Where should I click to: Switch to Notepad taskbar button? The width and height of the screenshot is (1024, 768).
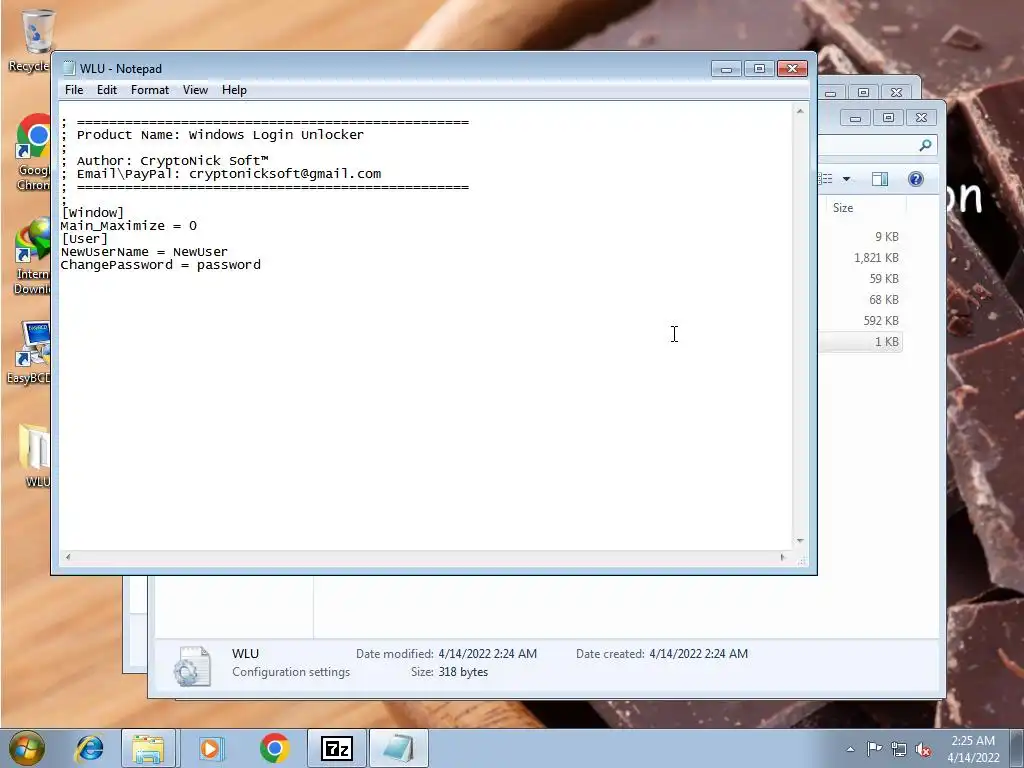click(399, 748)
